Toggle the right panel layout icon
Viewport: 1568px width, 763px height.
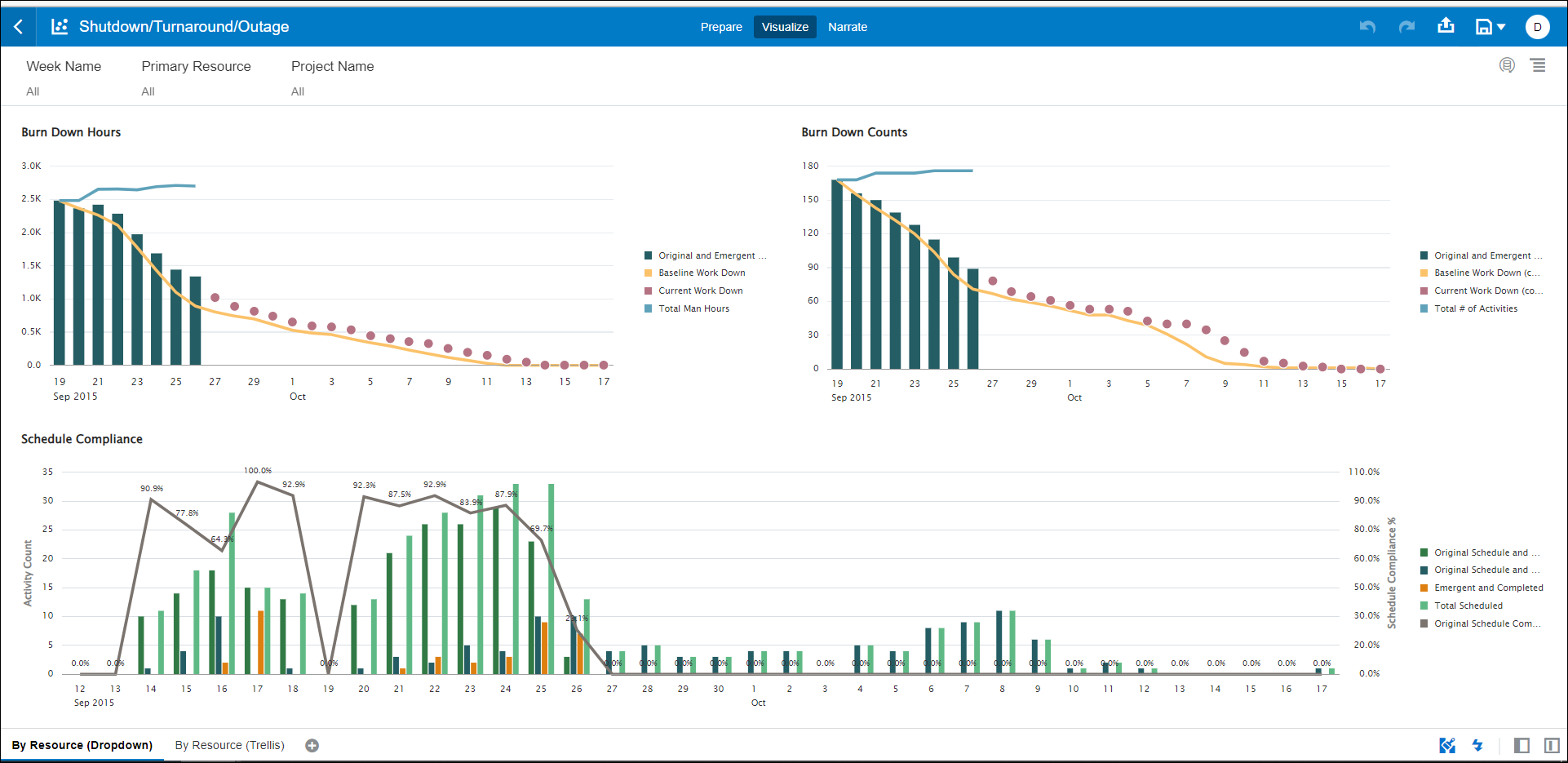click(x=1552, y=745)
